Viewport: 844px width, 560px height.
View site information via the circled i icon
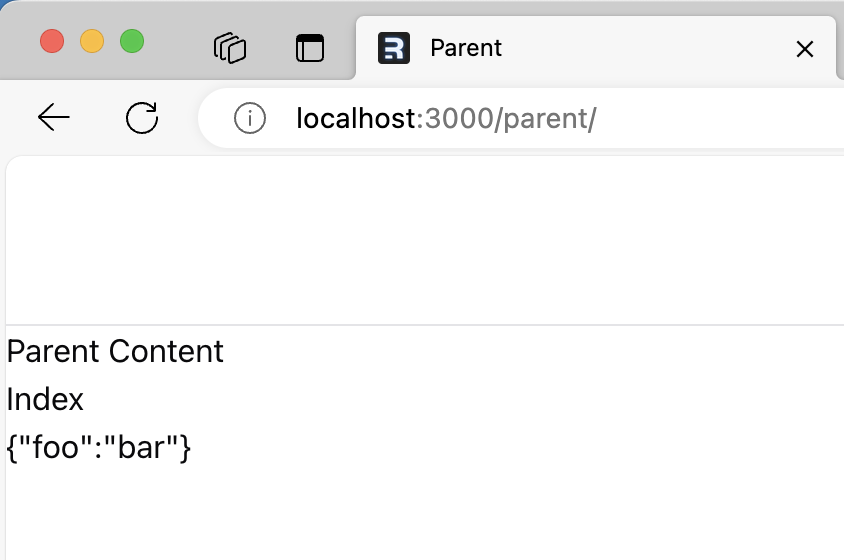click(250, 118)
